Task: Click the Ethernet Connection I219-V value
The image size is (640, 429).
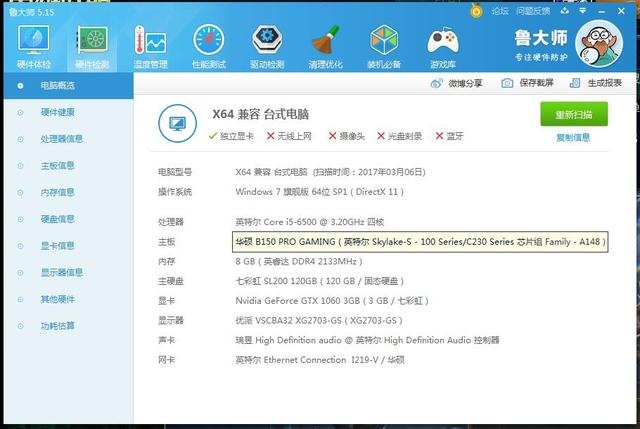Action: [320, 360]
